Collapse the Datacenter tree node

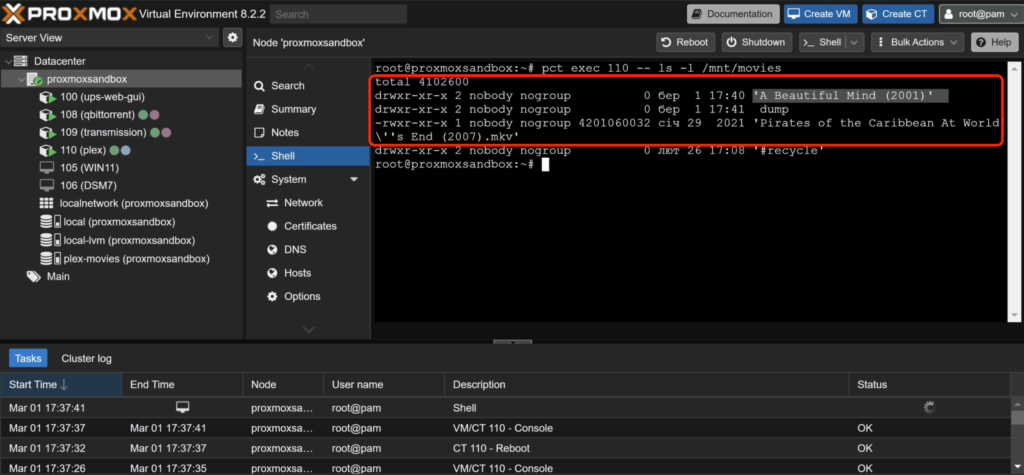[8, 61]
